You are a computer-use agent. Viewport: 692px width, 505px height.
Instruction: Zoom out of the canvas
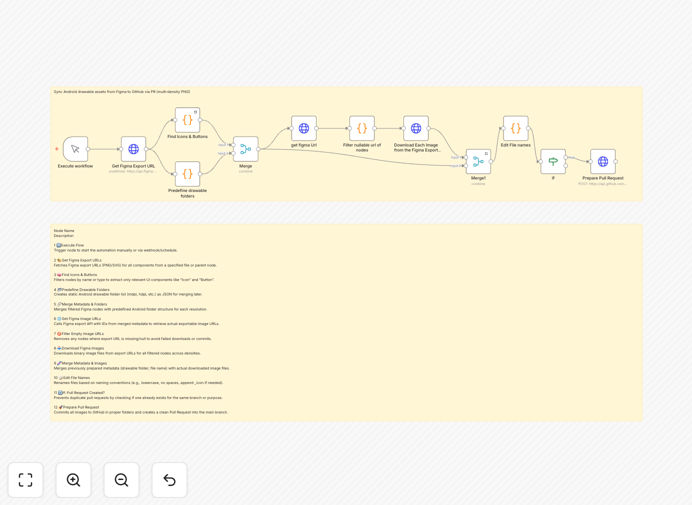pyautogui.click(x=121, y=480)
